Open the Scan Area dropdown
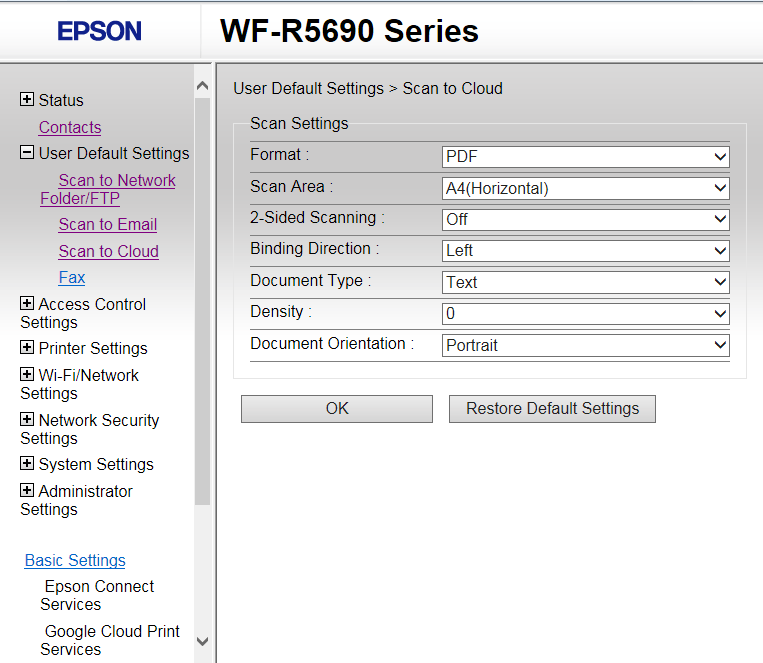763x663 pixels. pos(585,188)
